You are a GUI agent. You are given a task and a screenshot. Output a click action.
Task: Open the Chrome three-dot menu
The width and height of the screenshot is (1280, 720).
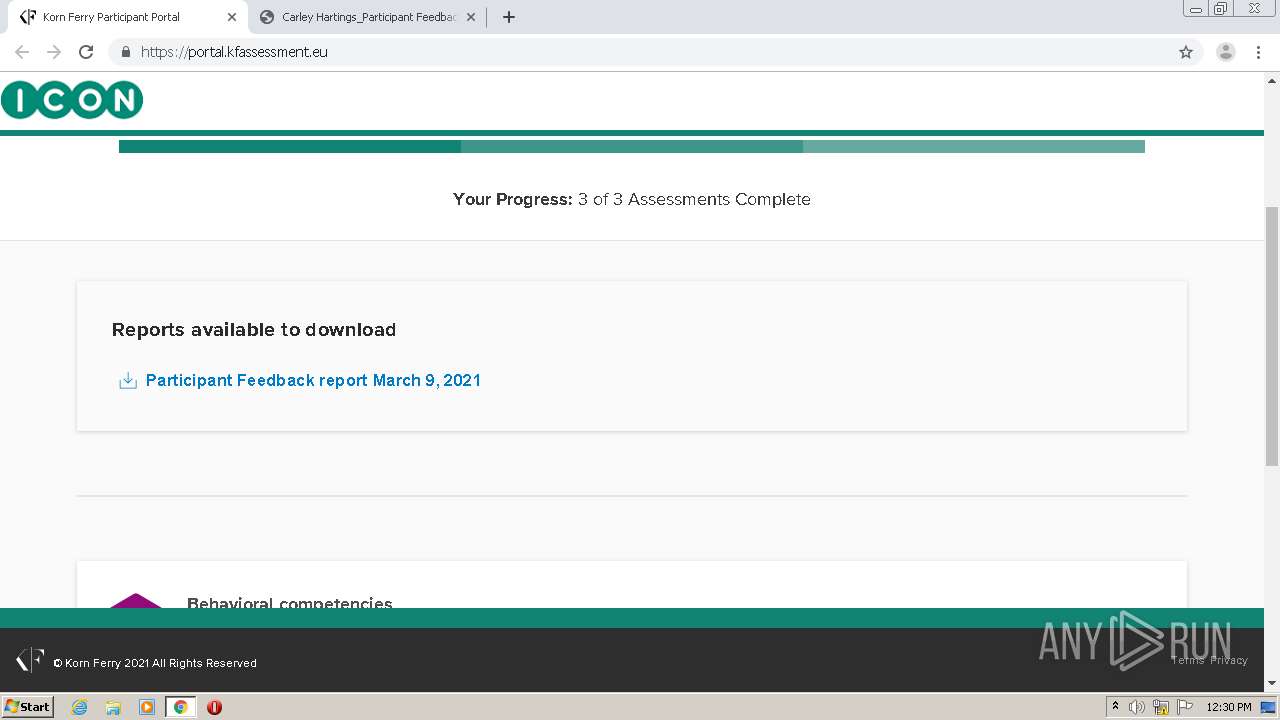point(1259,52)
